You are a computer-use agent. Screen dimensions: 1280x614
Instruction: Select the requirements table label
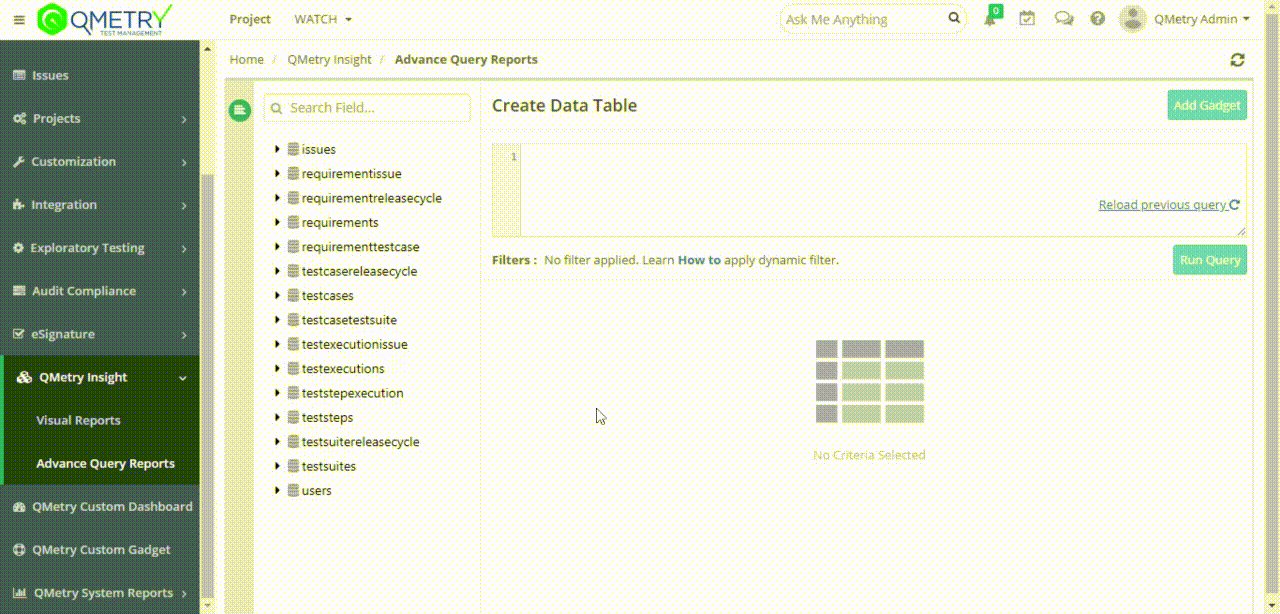(340, 223)
